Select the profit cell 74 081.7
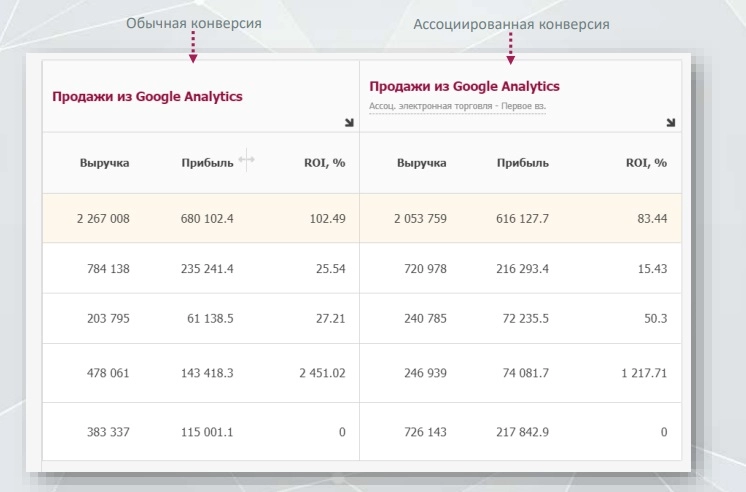 526,373
